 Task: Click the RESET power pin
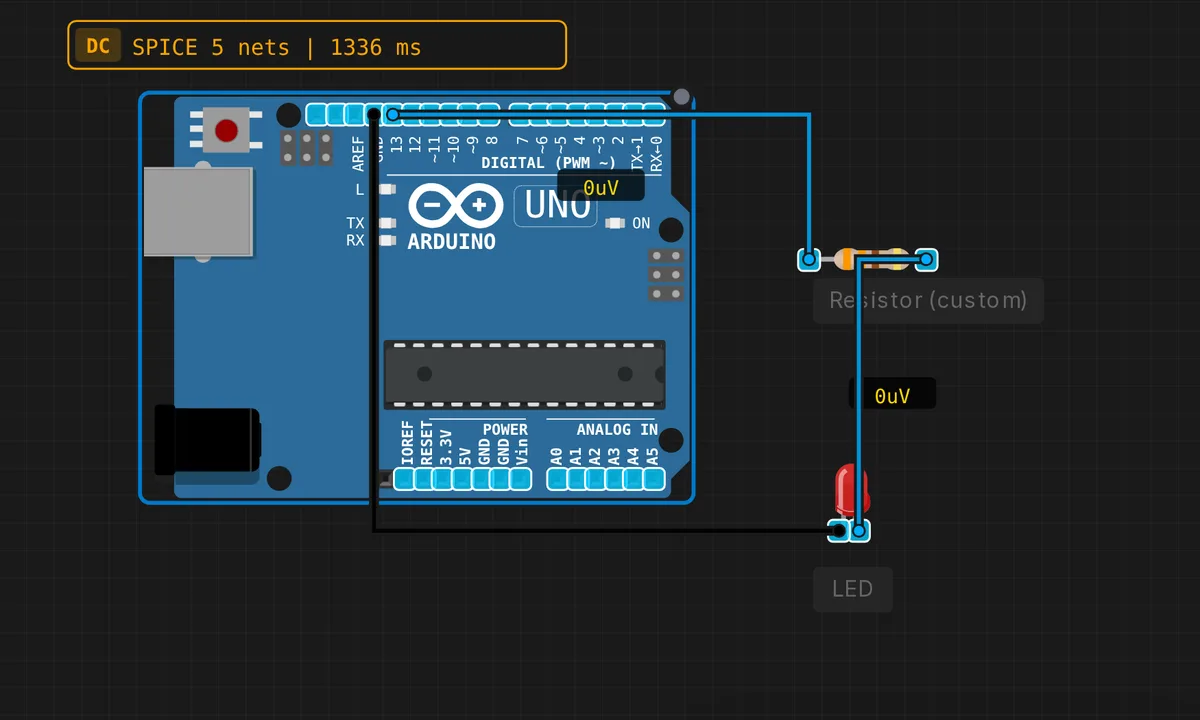point(423,479)
